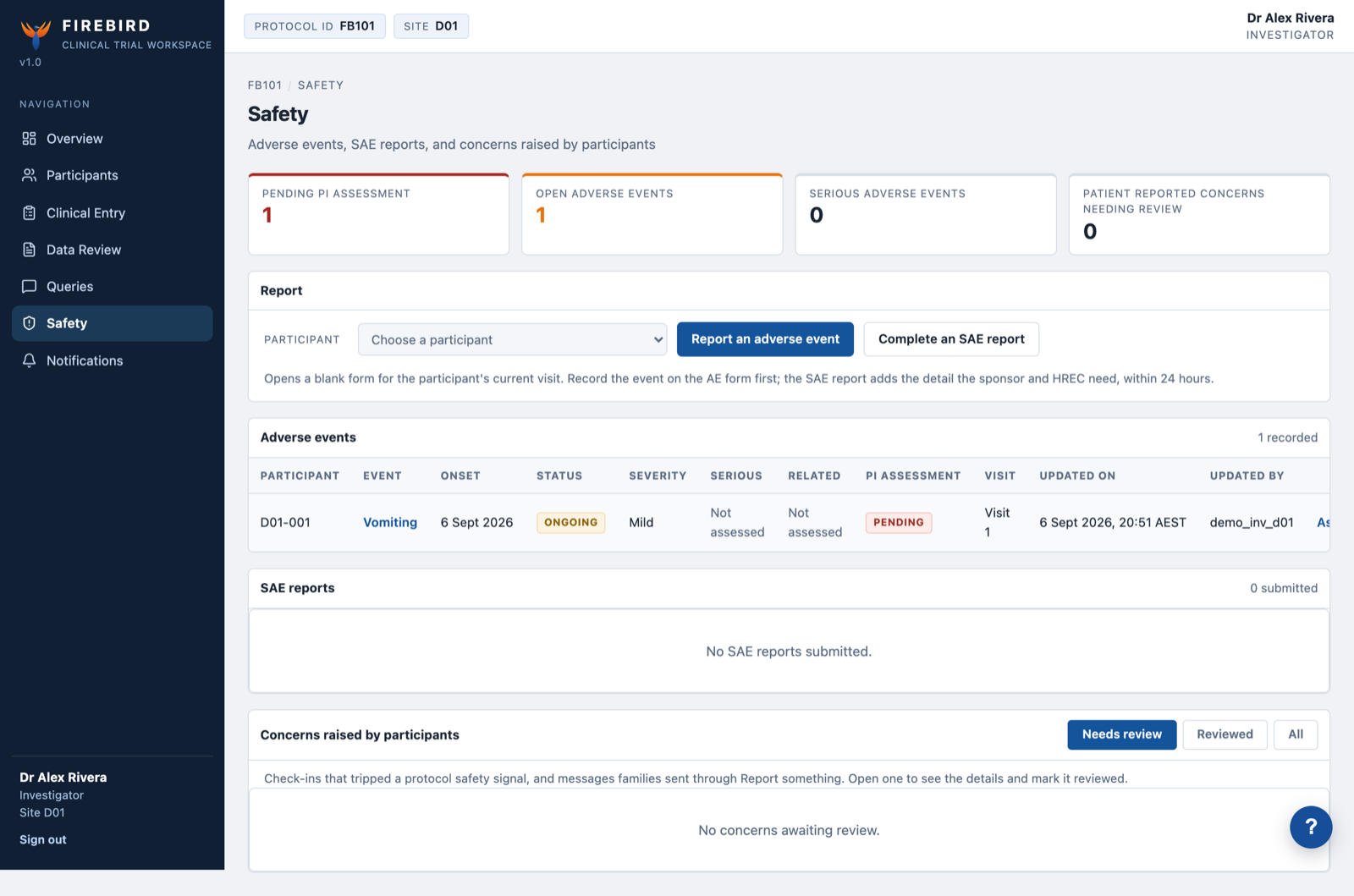Click the Protocol ID FB101 chip
Screen dimensions: 1354x896
(315, 26)
